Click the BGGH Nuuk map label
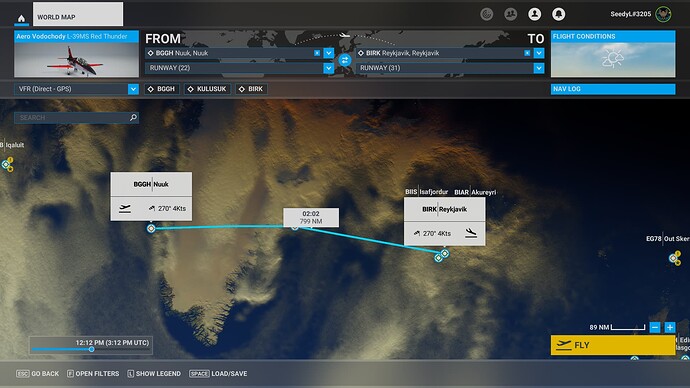690x388 pixels. pyautogui.click(x=151, y=184)
